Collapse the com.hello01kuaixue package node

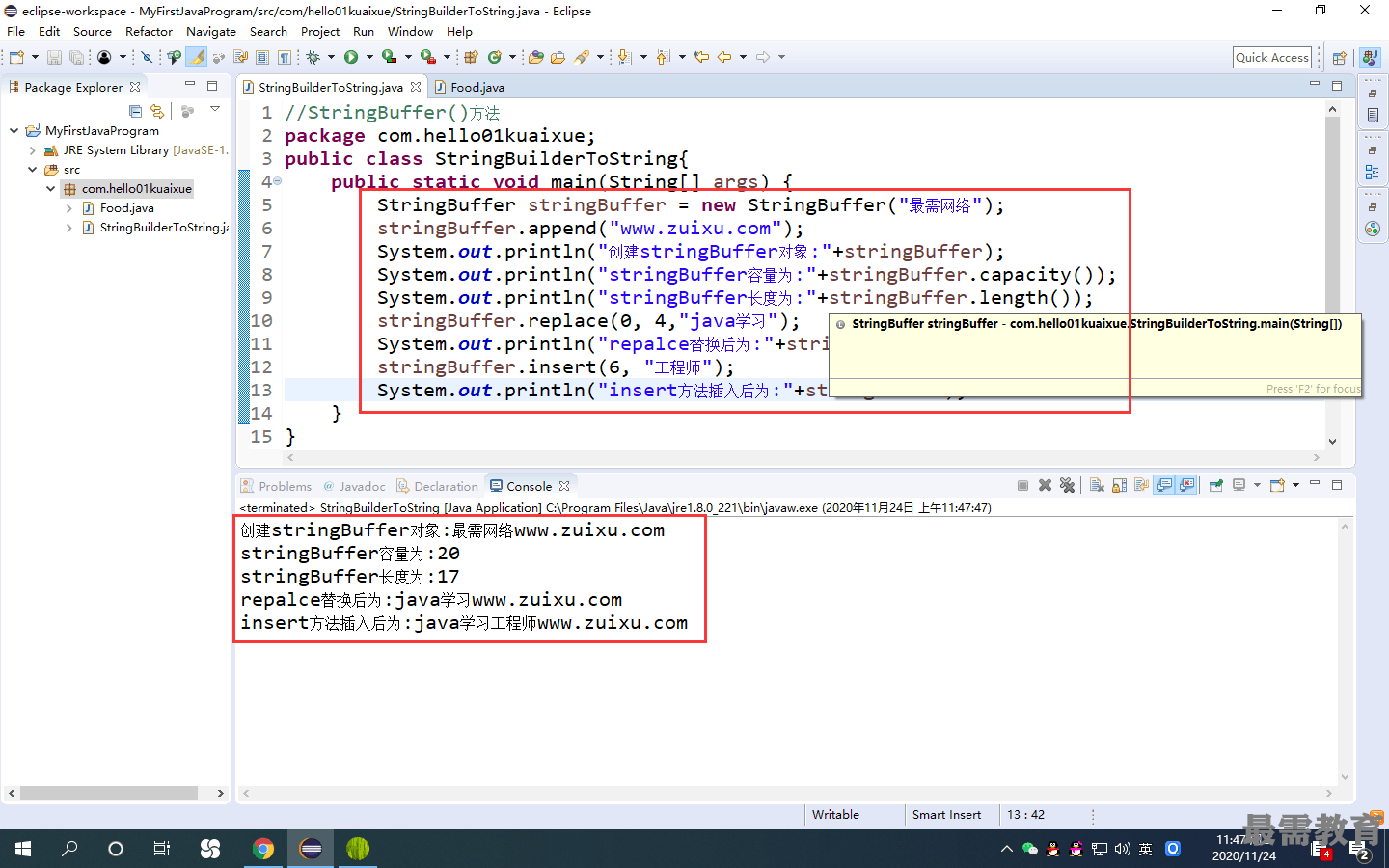tap(50, 188)
